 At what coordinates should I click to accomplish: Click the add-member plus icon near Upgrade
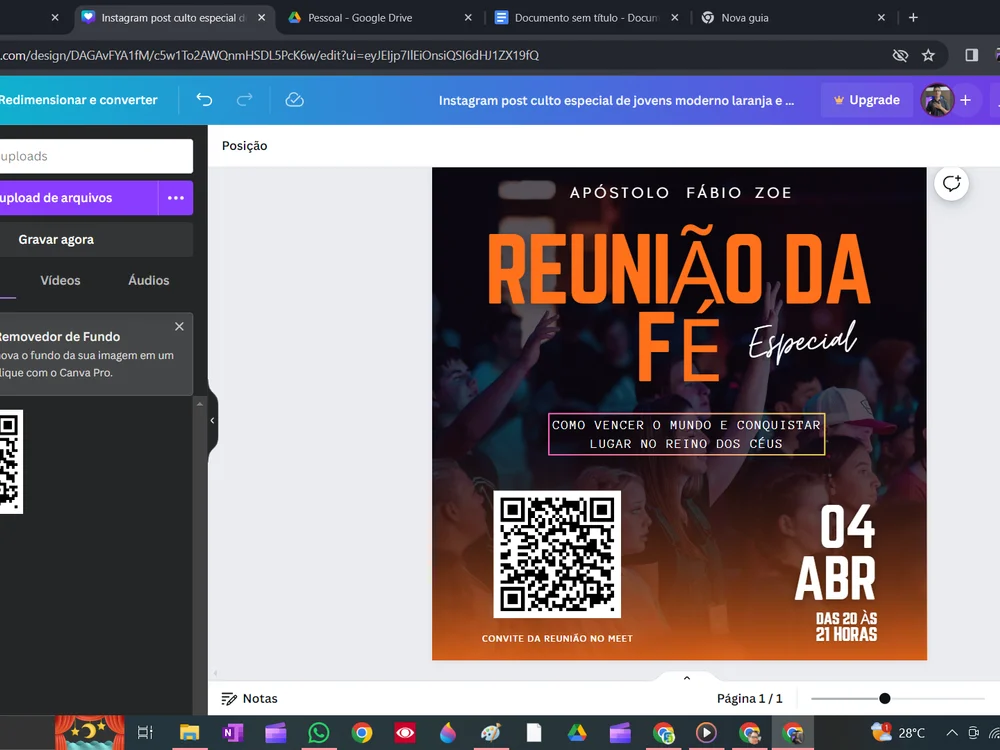click(963, 100)
